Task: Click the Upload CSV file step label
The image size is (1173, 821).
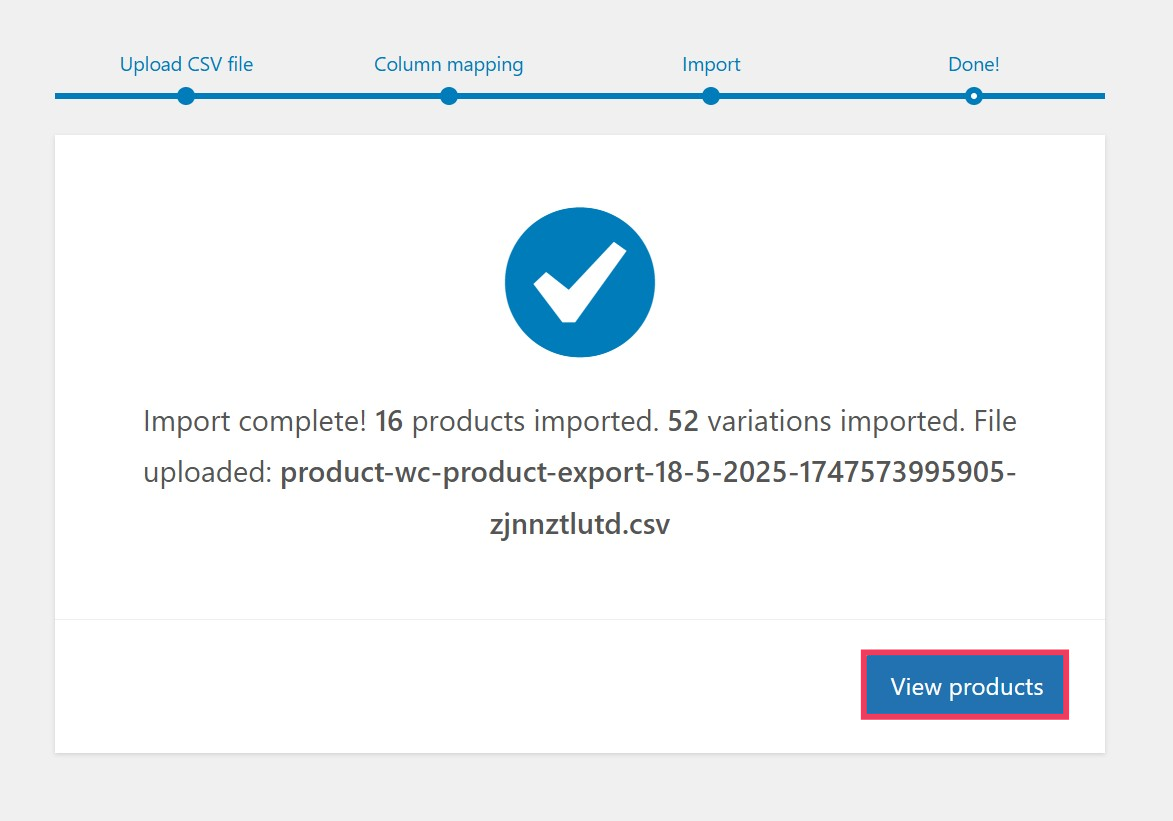Action: [x=186, y=64]
